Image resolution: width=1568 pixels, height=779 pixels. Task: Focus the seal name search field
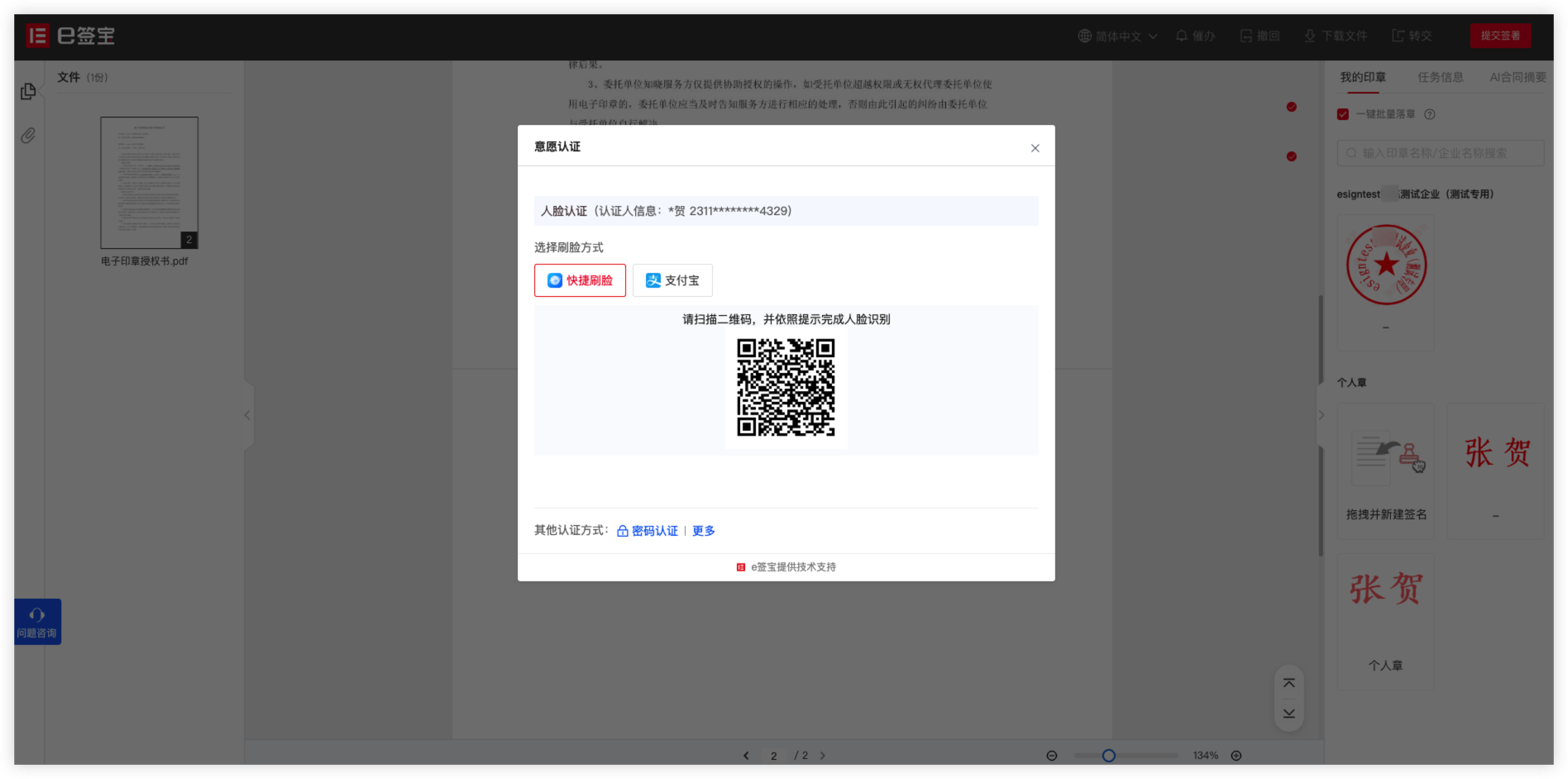click(x=1441, y=153)
